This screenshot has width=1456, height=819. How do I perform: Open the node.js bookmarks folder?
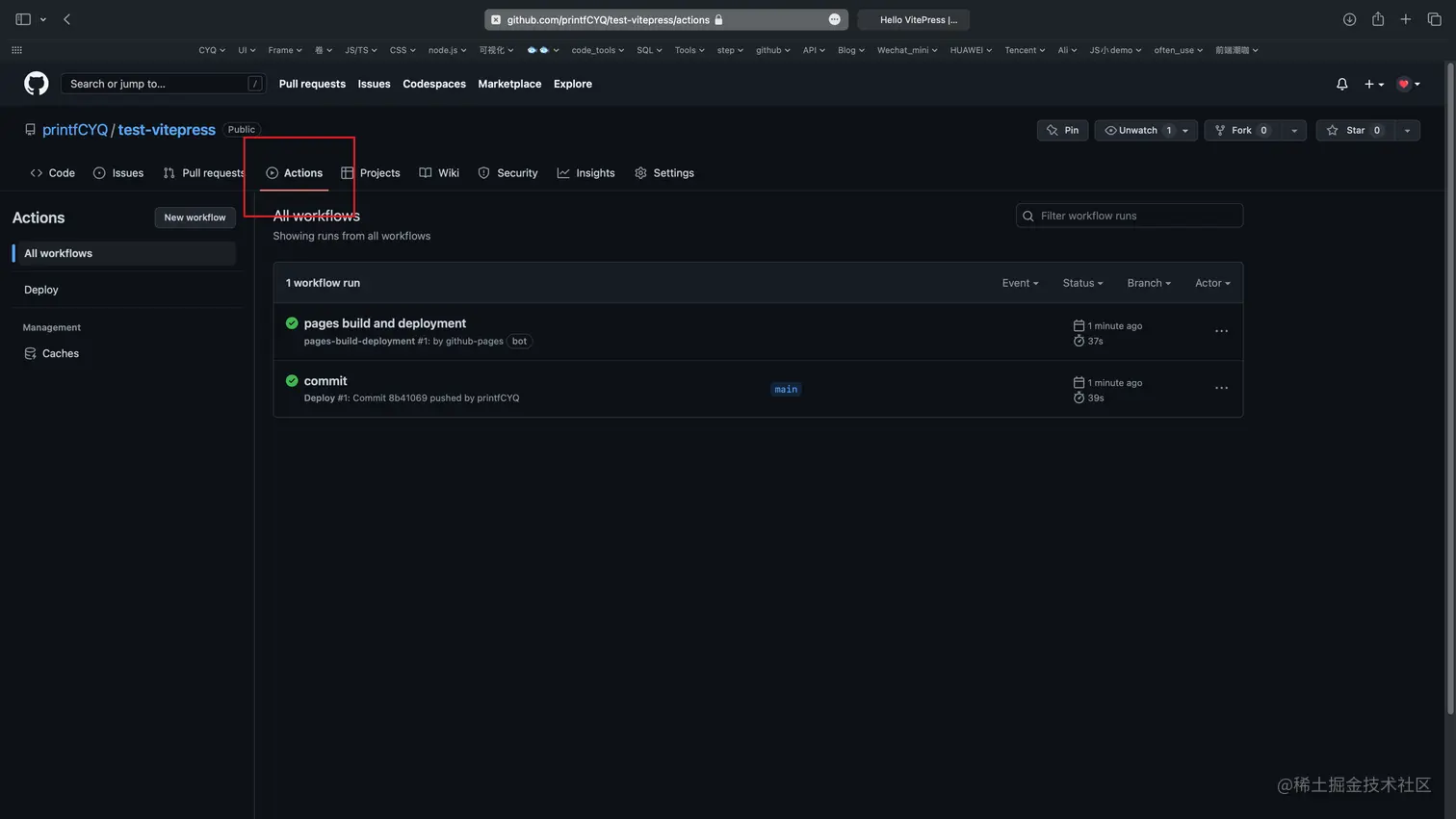coord(447,50)
